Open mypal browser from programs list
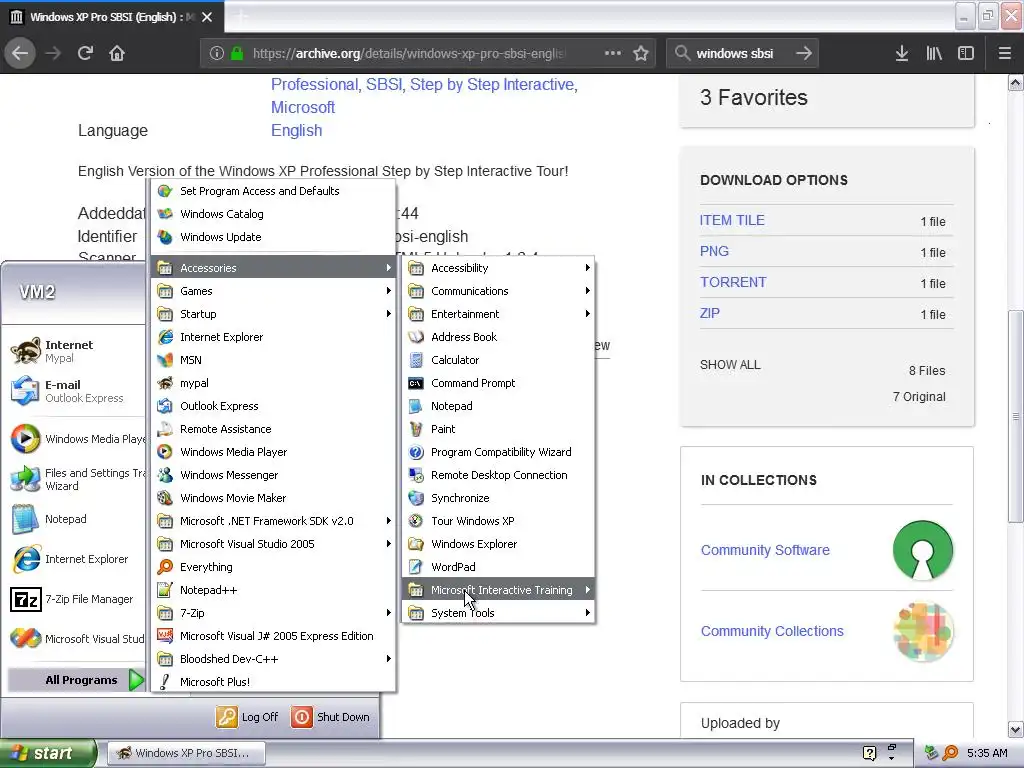Viewport: 1024px width, 768px height. tap(274, 383)
